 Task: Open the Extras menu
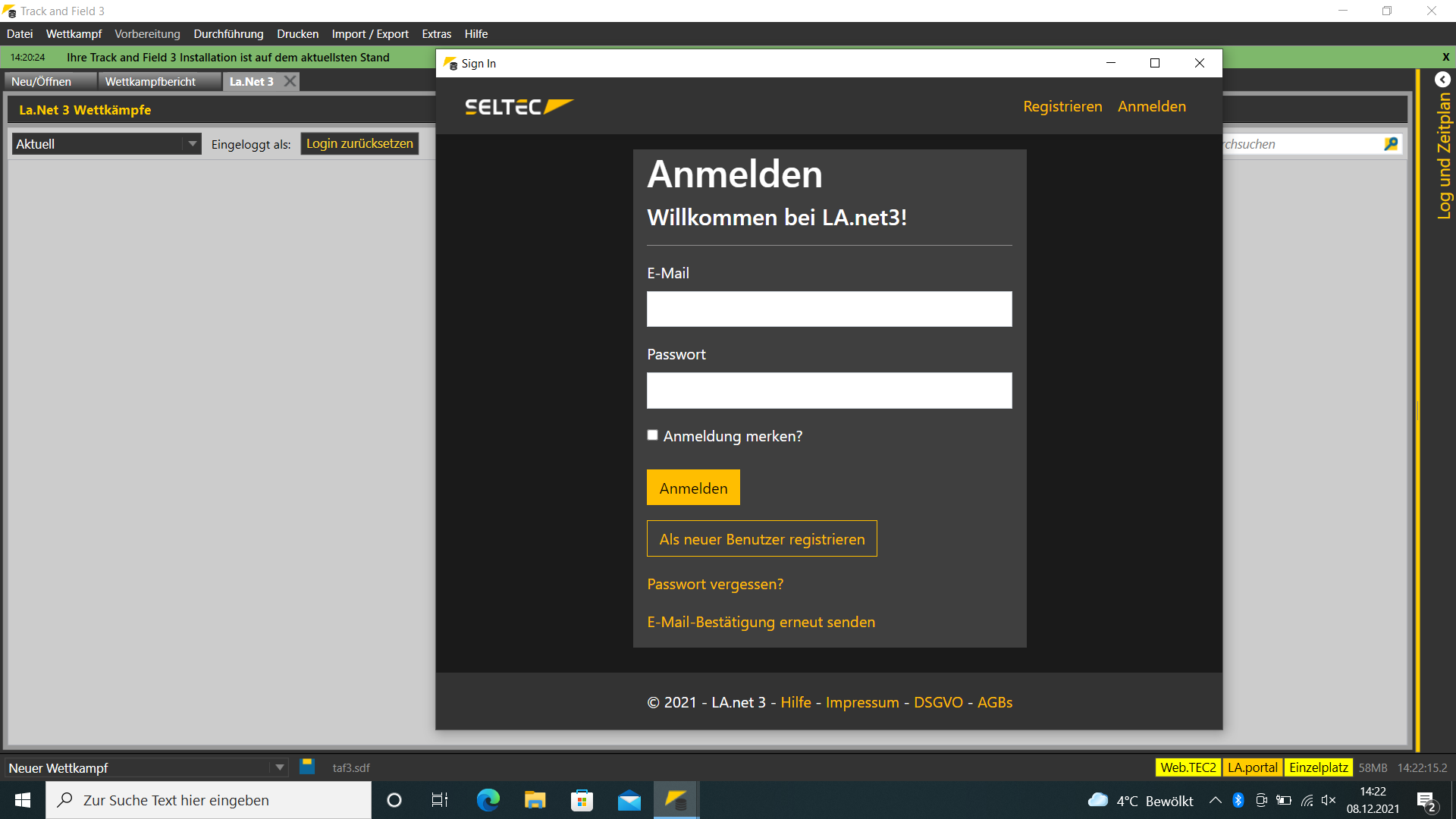(x=436, y=34)
